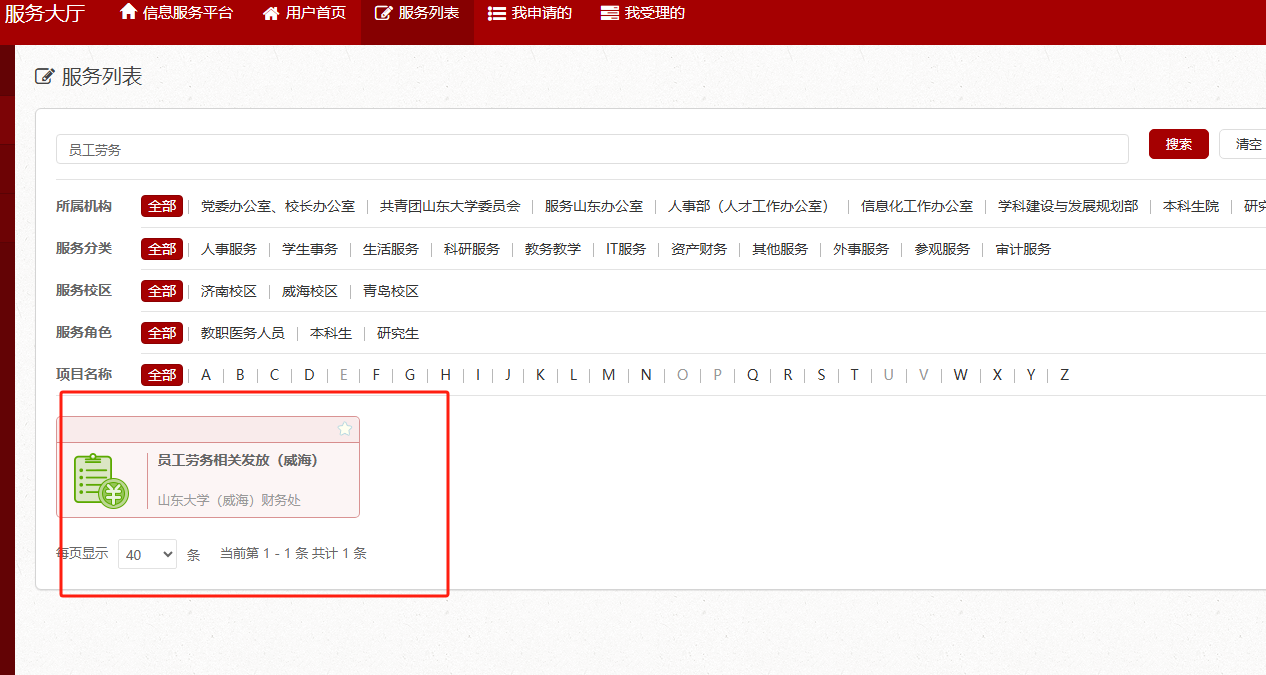Select 济南校区 campus
Screen dimensions: 1266x675
pos(229,291)
